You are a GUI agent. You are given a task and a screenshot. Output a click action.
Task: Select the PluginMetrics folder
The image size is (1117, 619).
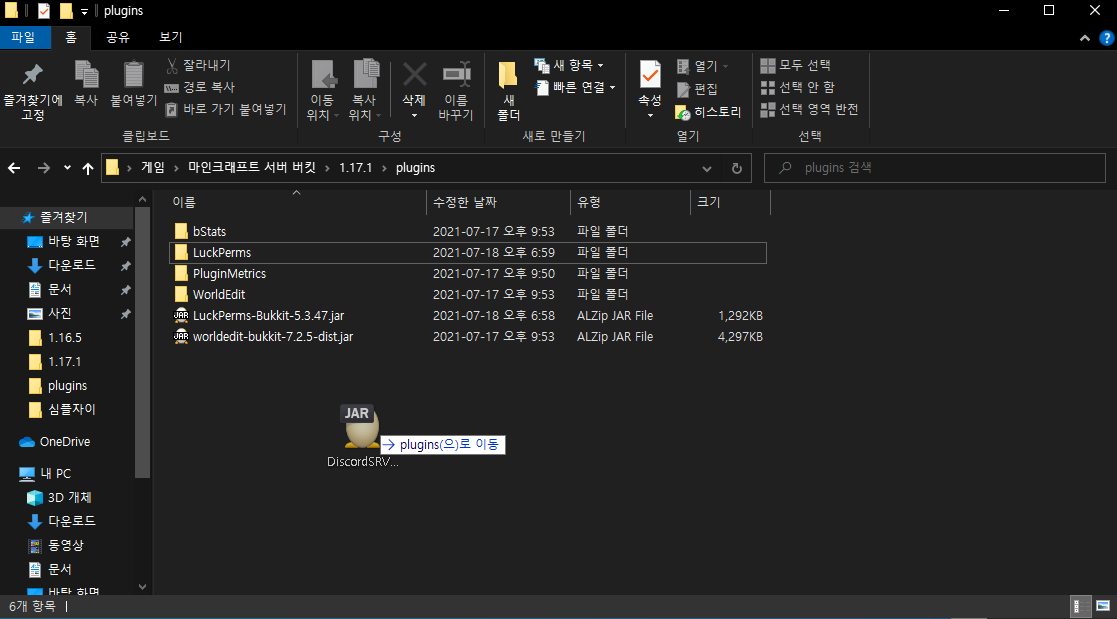[467, 274]
